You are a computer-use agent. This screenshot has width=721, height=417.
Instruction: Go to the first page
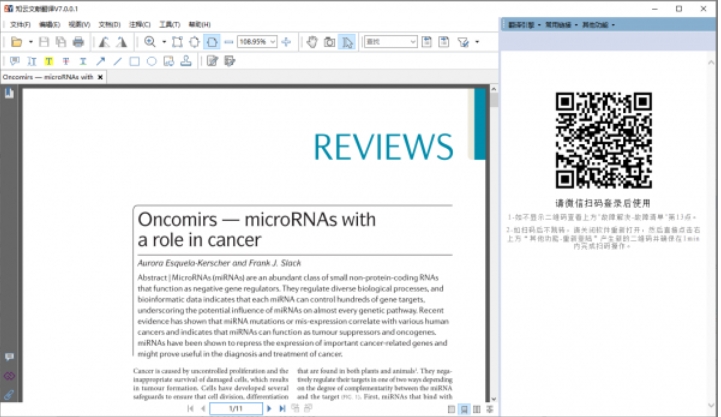(x=191, y=408)
